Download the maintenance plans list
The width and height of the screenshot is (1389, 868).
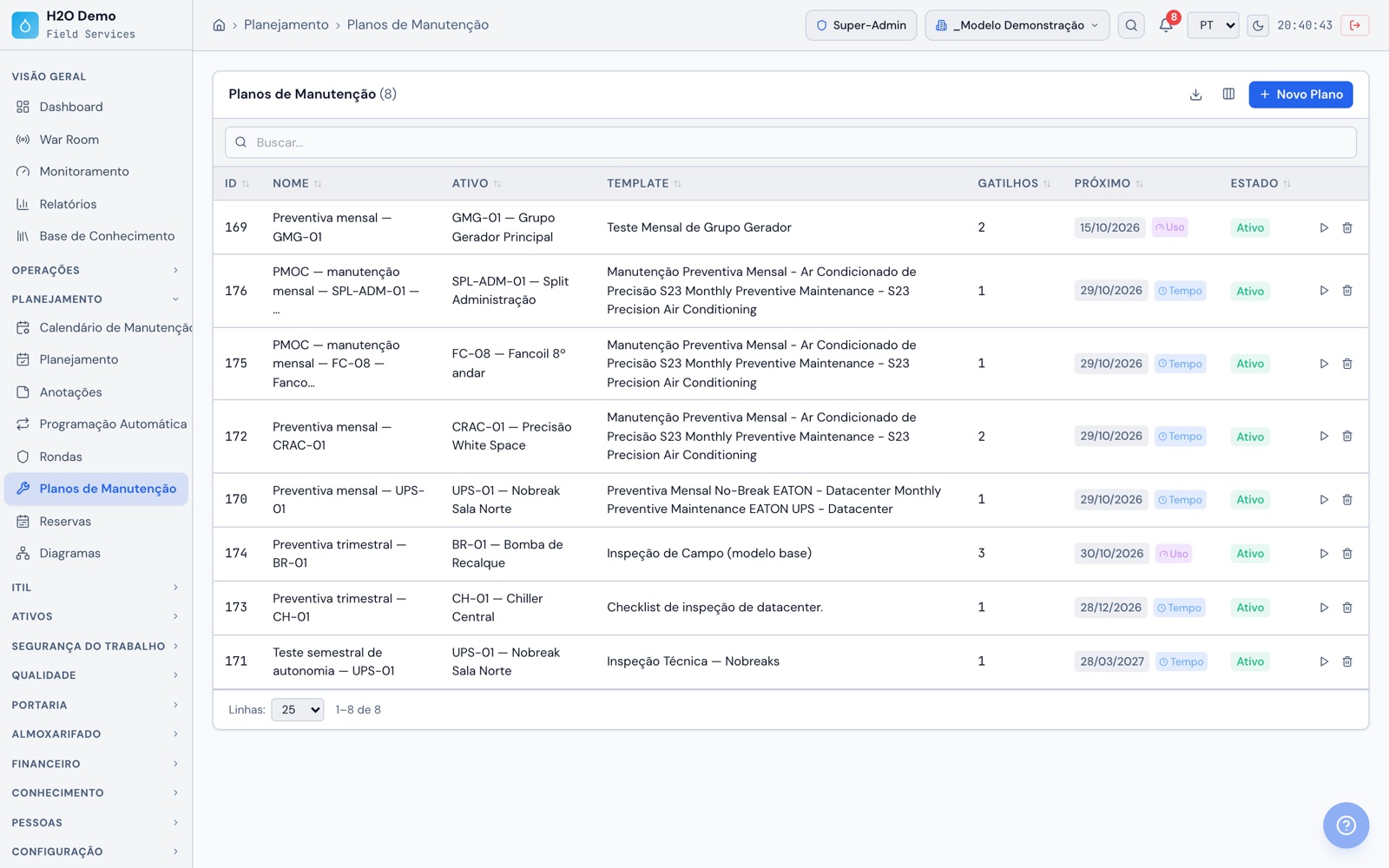(1195, 95)
